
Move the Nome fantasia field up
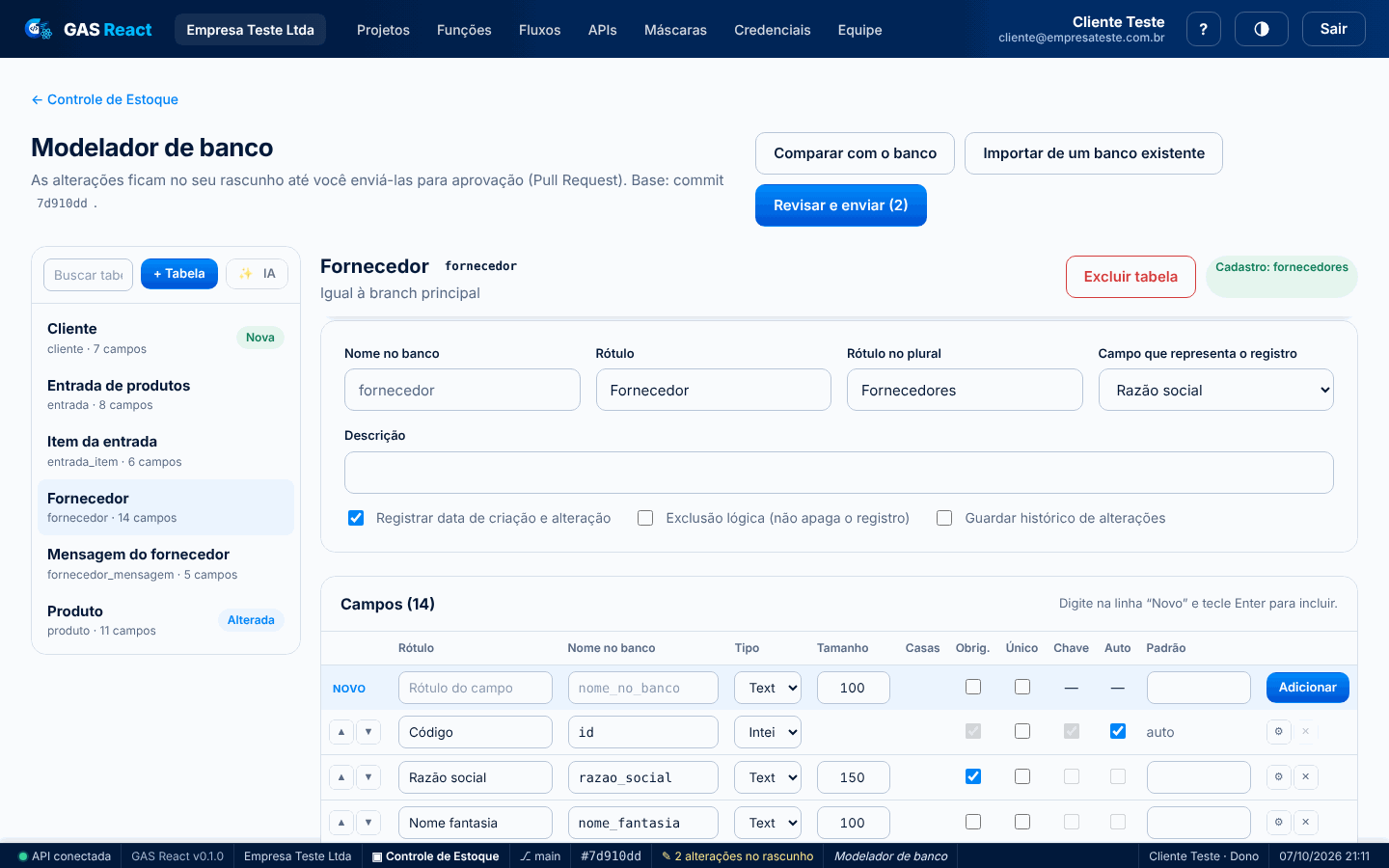[x=341, y=823]
